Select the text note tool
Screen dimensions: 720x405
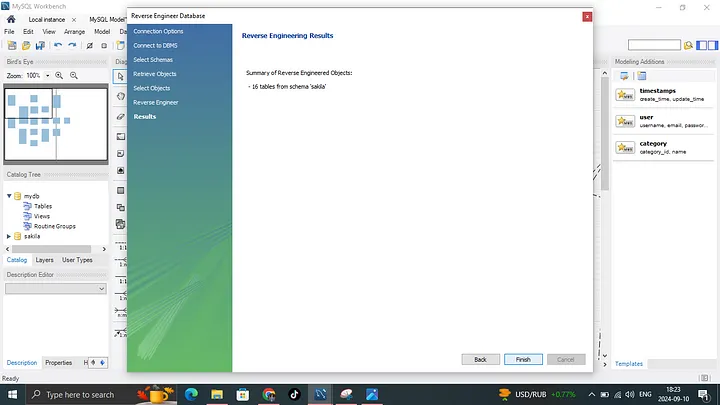point(121,153)
